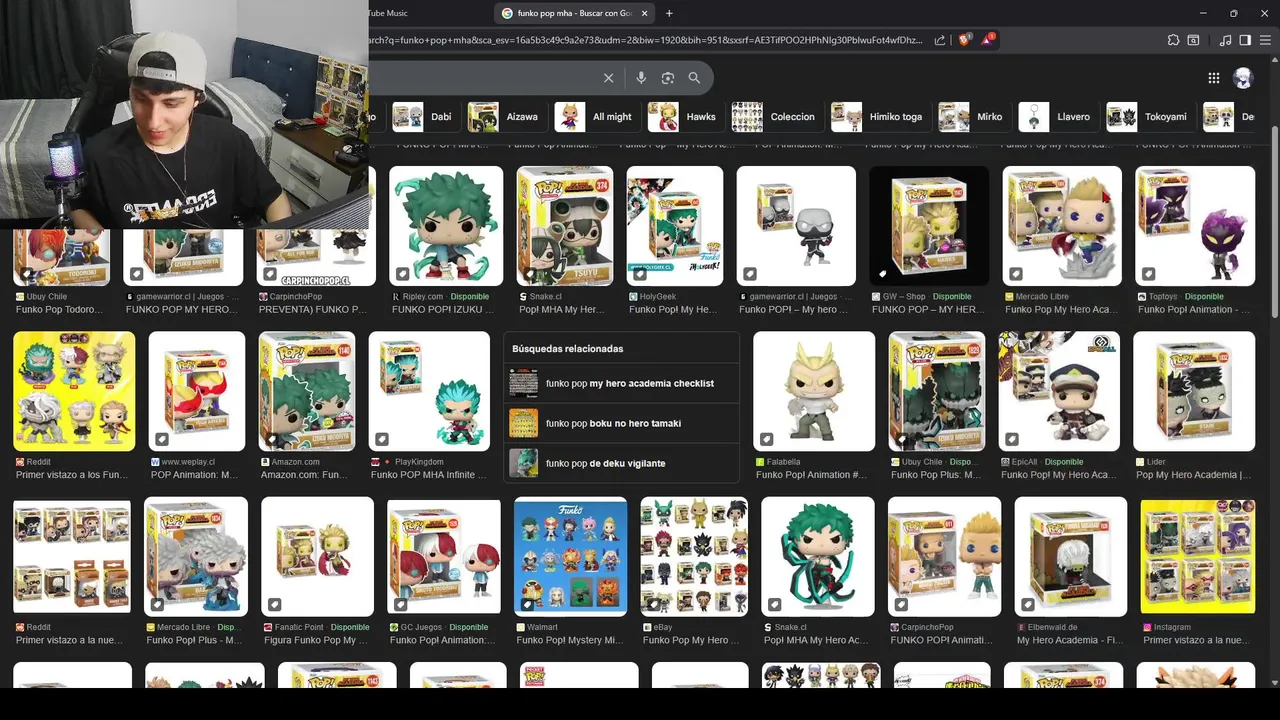Open the Lider Pop My Hero thumbnail
Viewport: 1280px width, 720px height.
coord(1194,391)
